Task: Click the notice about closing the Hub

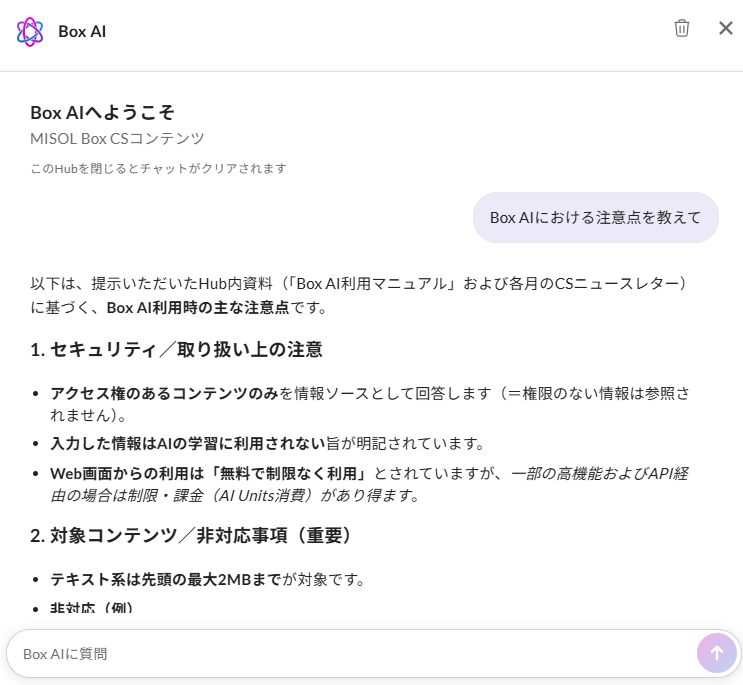Action: (x=158, y=168)
